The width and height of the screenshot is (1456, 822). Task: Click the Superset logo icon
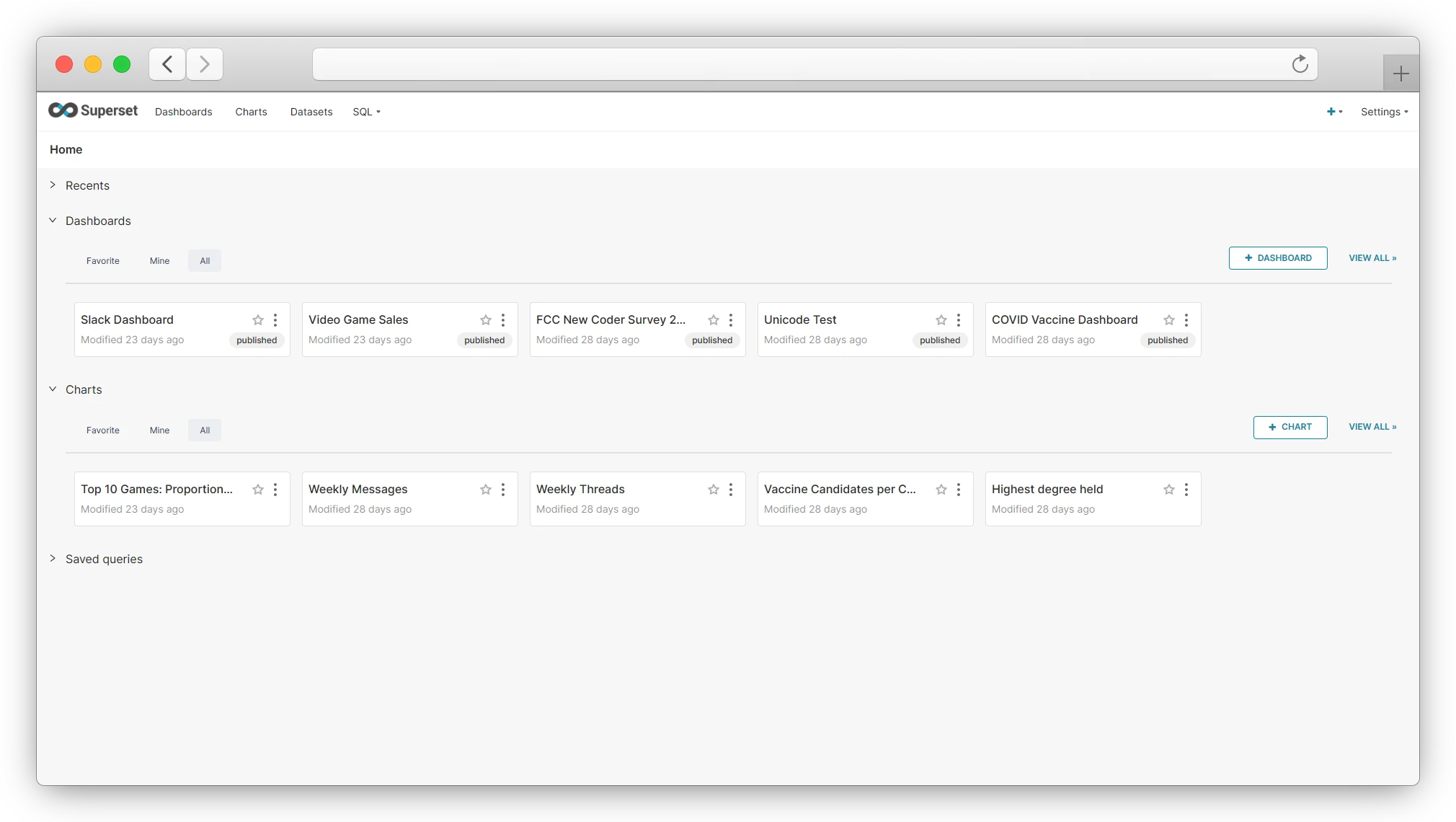tap(63, 110)
